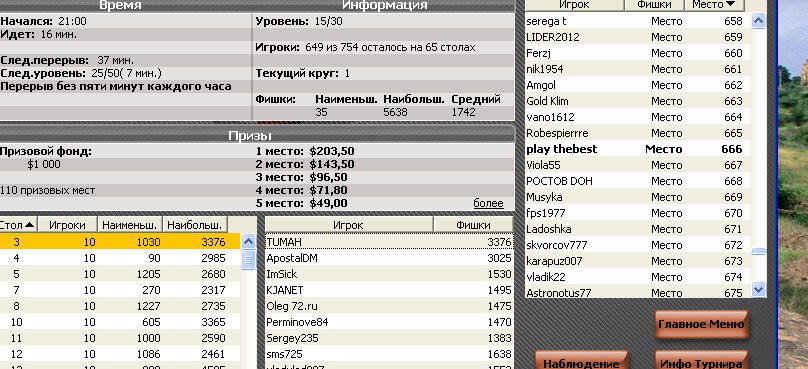
Task: Select player play thebest in the rankings list
Action: [637, 149]
